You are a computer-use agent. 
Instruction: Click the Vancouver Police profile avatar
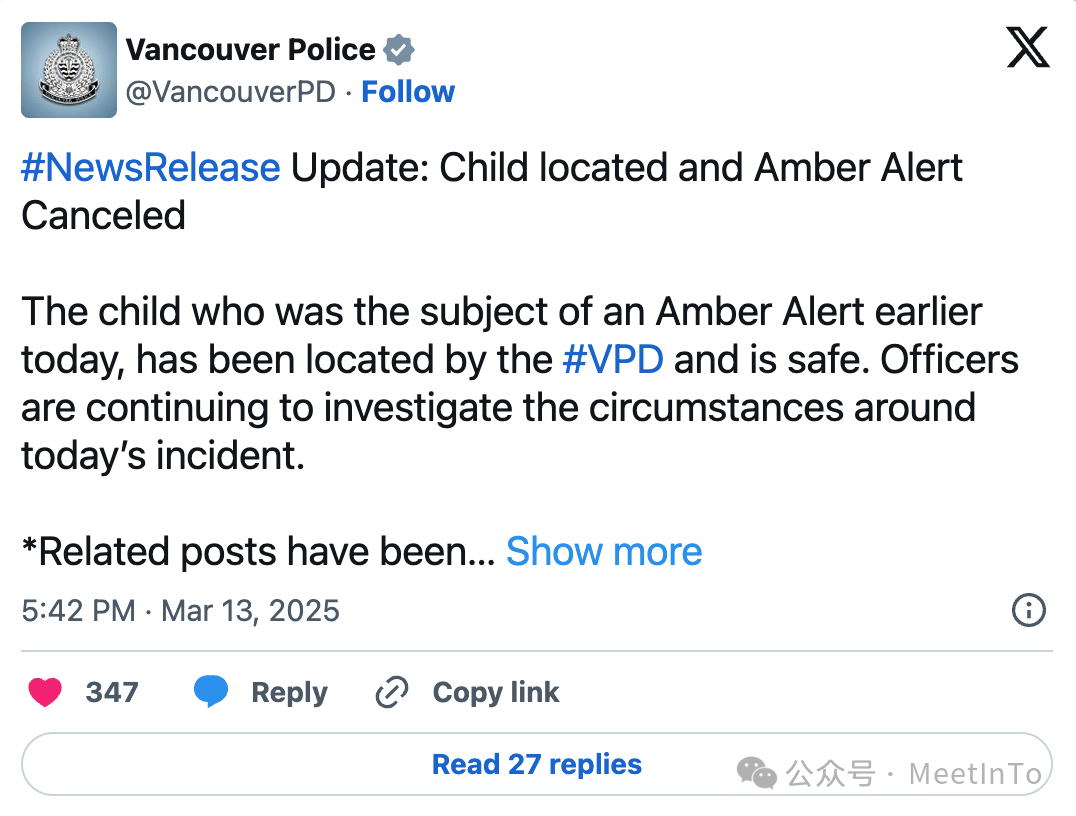click(x=69, y=70)
